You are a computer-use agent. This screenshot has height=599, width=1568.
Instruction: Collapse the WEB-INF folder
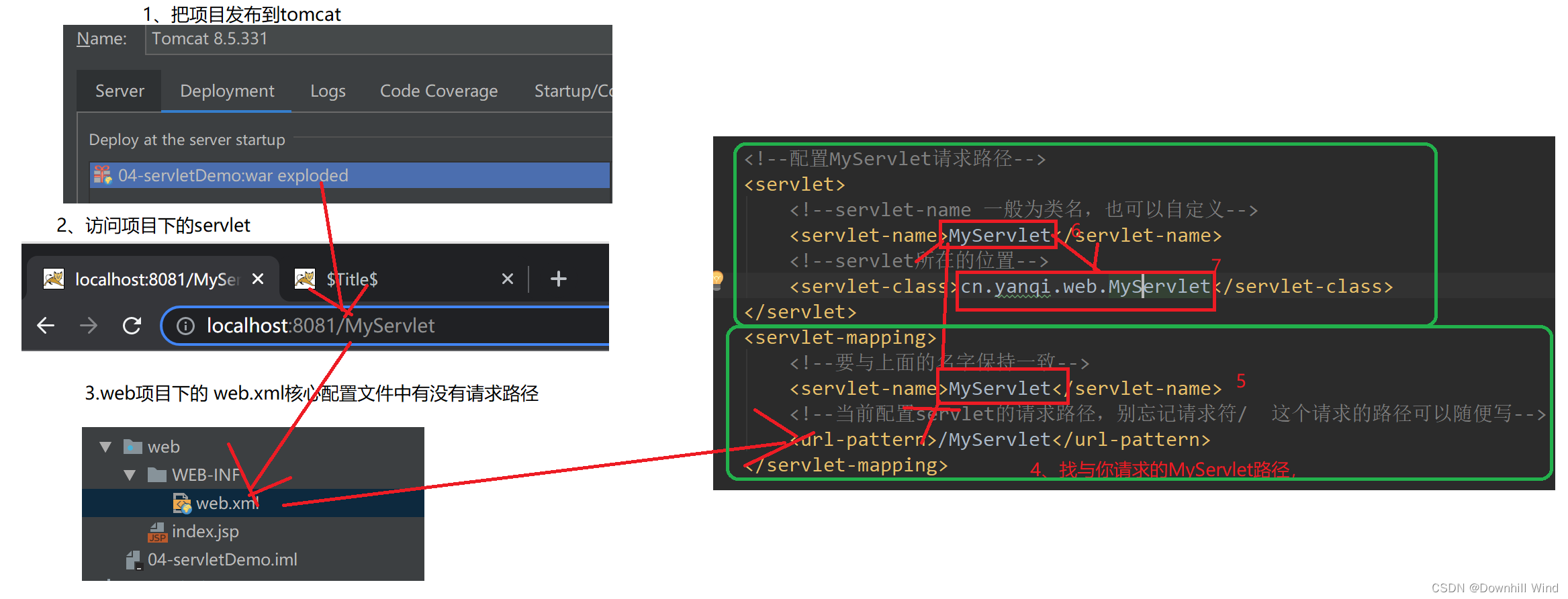(x=130, y=475)
